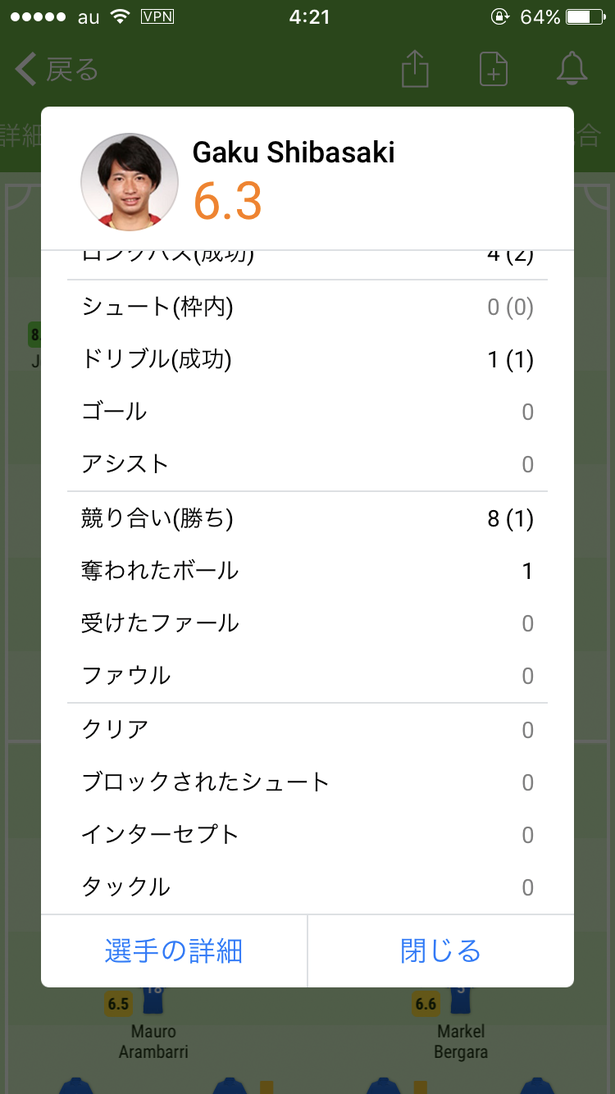Tap the share icon in header

(415, 70)
